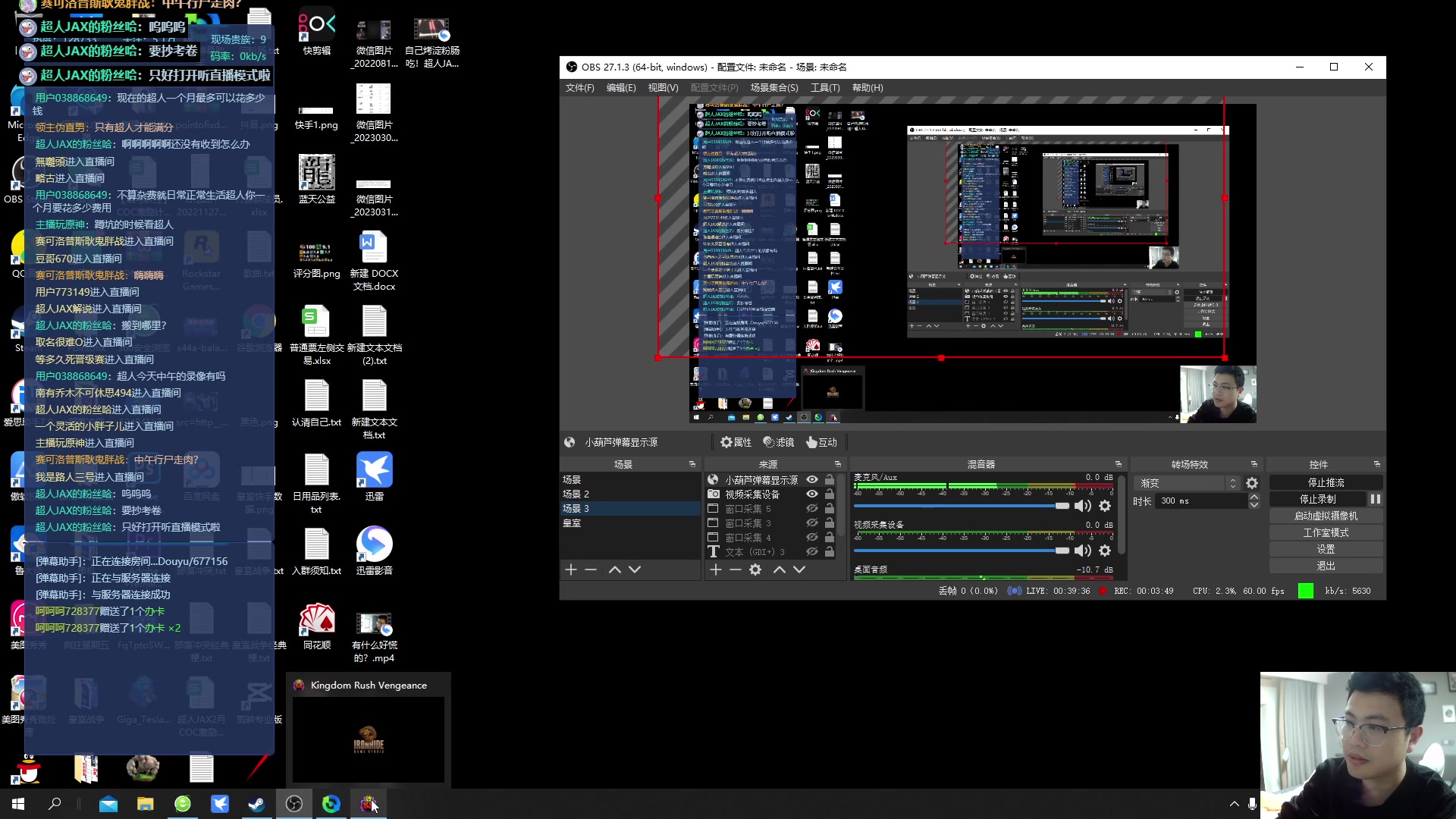Click Kingdom Rush Vengeance taskbar preview thumbnail
1456x819 pixels.
(x=369, y=739)
